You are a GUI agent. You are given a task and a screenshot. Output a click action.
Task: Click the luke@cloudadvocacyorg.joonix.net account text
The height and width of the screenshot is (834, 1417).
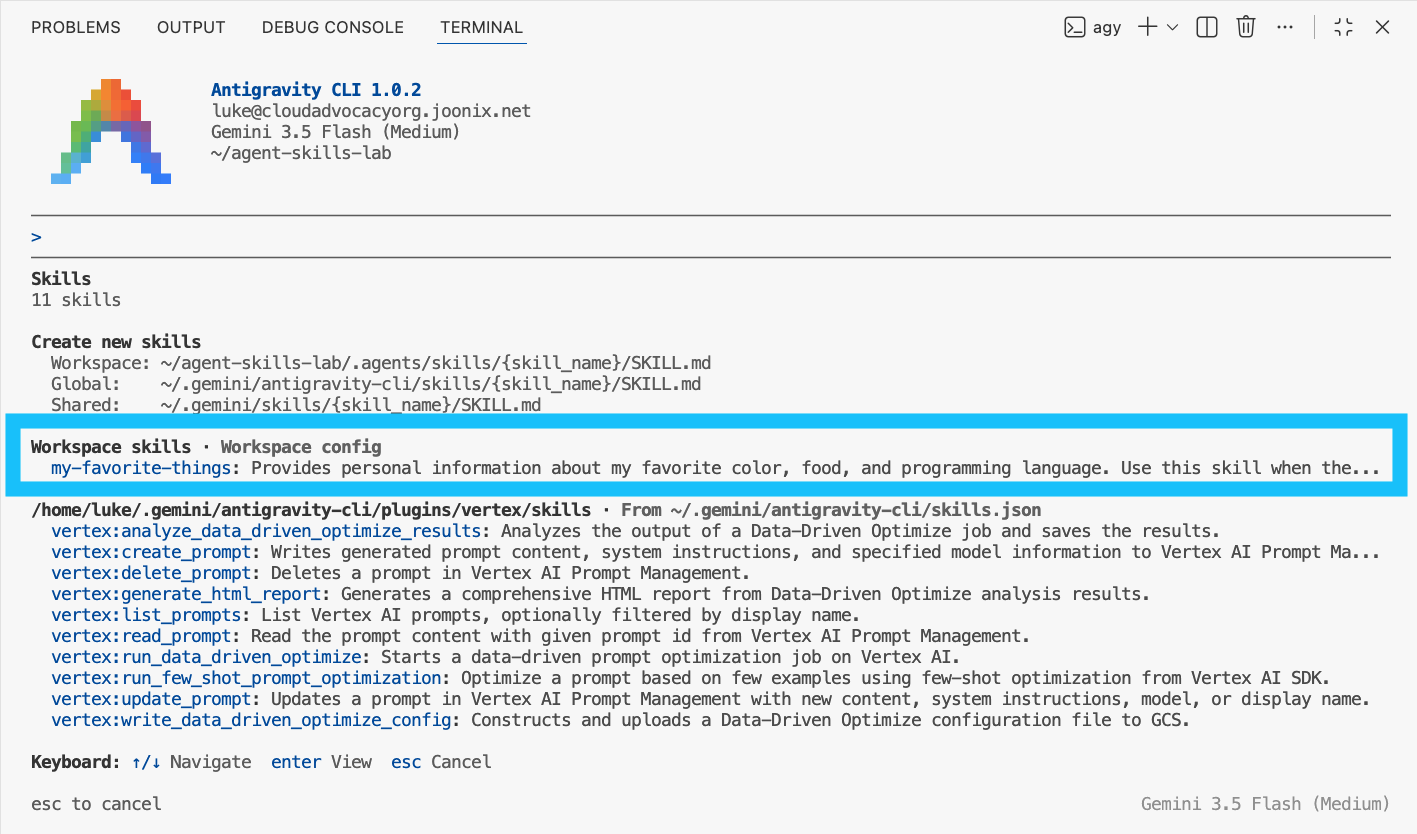click(x=371, y=111)
